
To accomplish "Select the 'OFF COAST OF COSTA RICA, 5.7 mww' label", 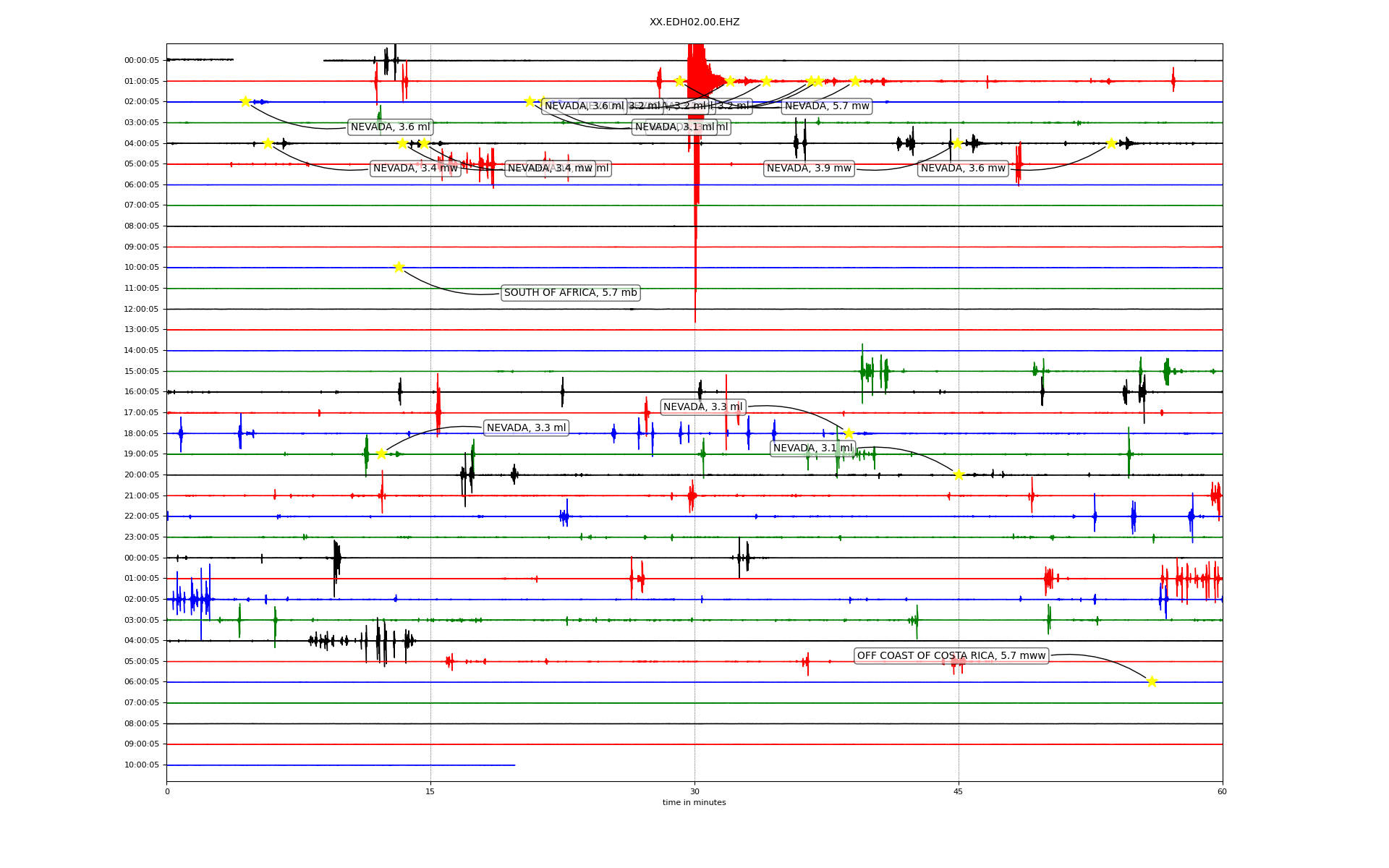I will (951, 656).
